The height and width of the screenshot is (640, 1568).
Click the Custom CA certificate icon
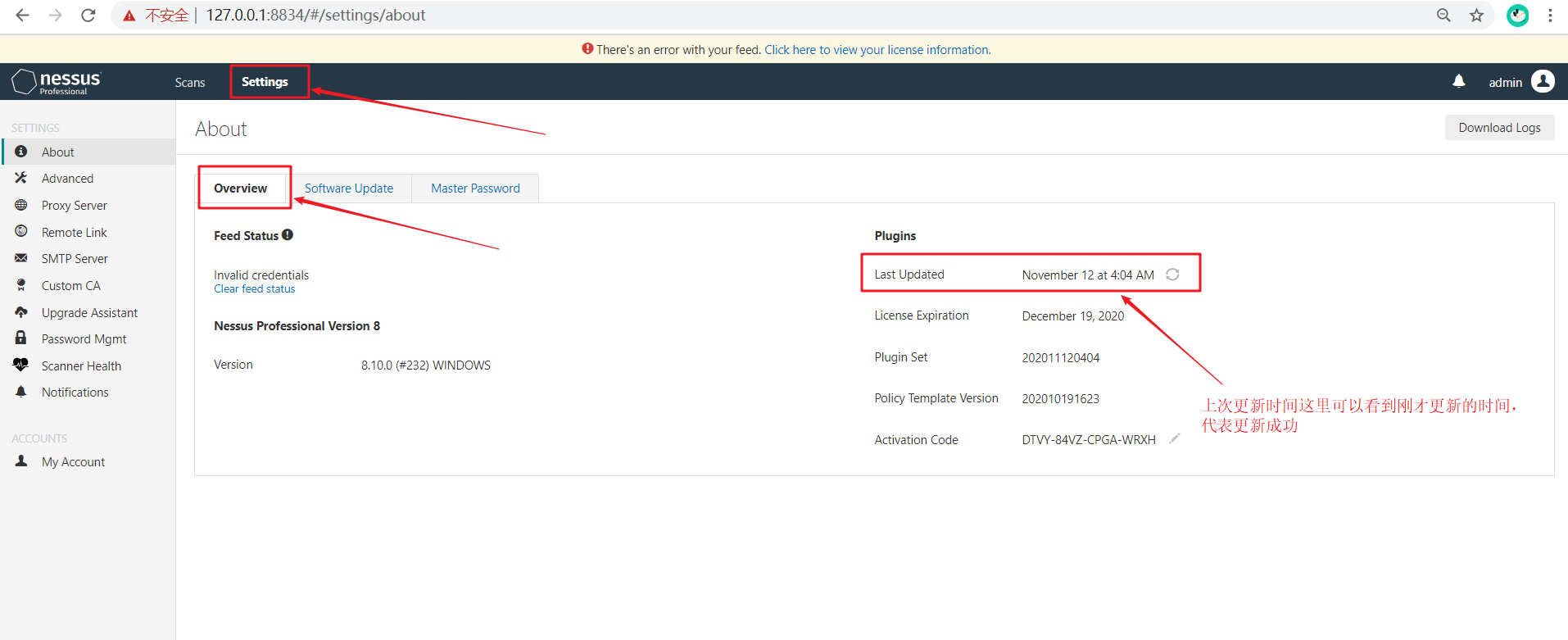(x=21, y=285)
